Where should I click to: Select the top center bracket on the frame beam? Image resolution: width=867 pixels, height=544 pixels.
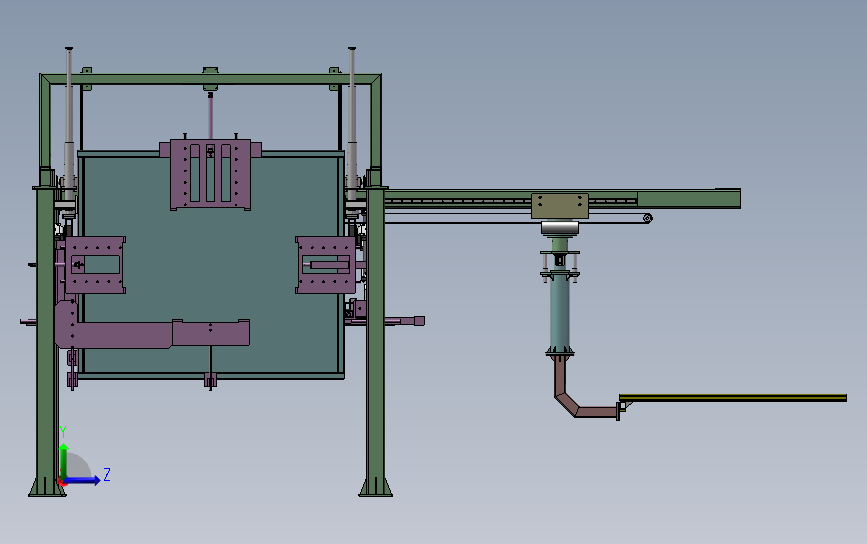pyautogui.click(x=210, y=79)
